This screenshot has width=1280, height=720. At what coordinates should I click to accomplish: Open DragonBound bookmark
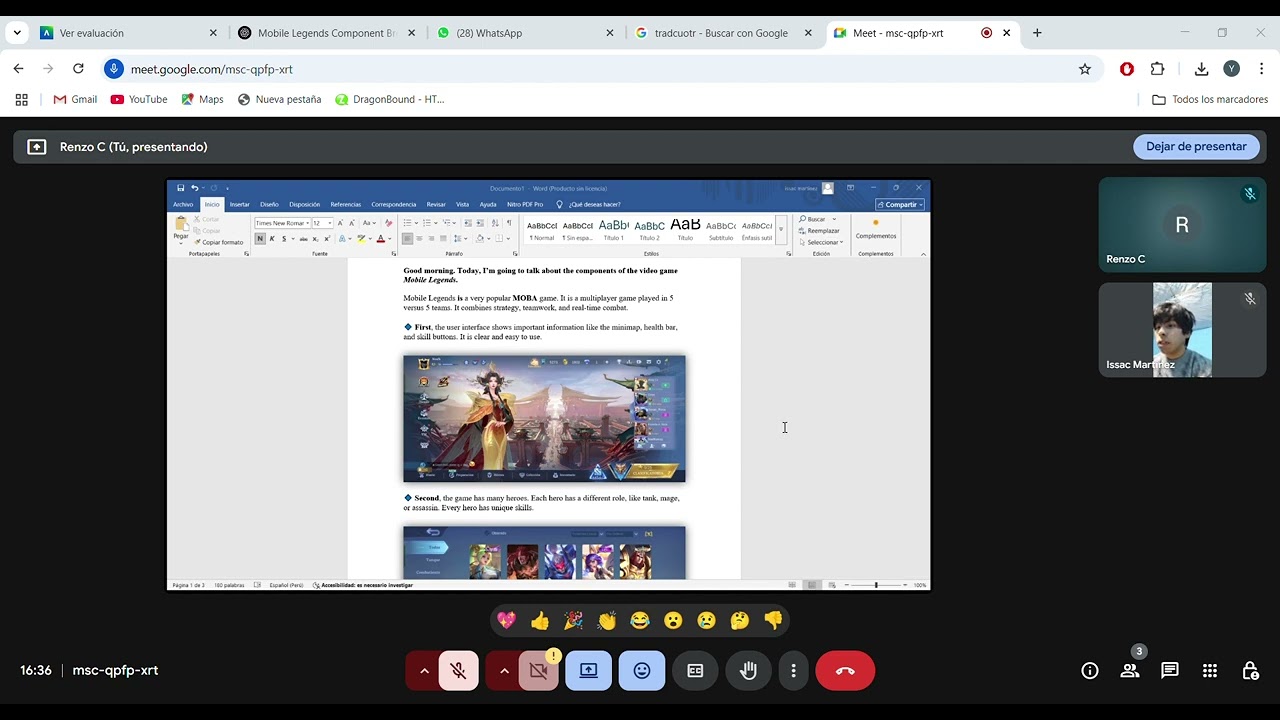point(390,99)
